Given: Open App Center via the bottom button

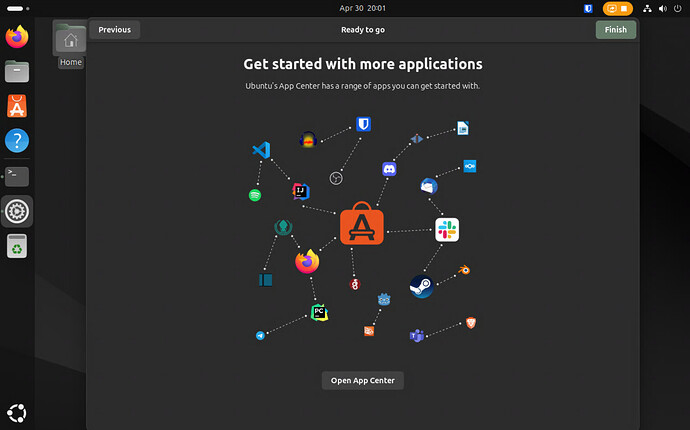Looking at the screenshot, I should tap(363, 380).
